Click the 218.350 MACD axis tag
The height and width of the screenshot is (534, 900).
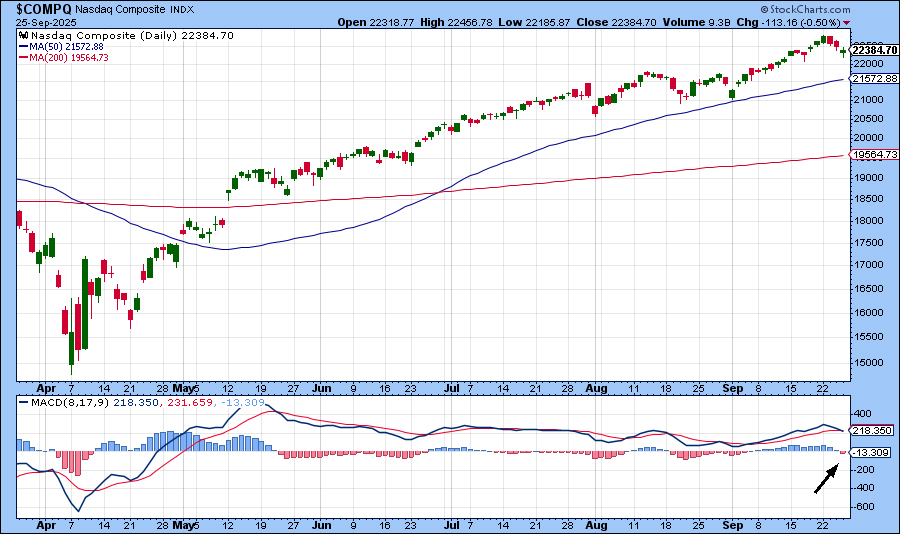click(872, 430)
